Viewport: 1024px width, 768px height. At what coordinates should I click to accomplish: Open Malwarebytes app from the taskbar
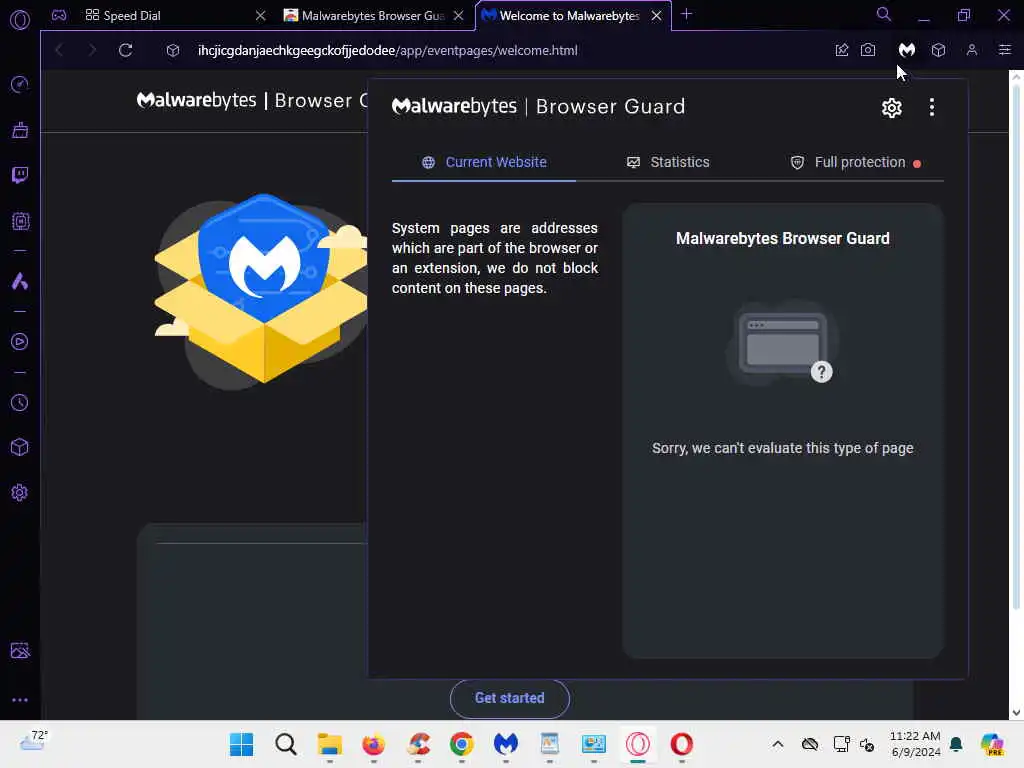click(505, 744)
